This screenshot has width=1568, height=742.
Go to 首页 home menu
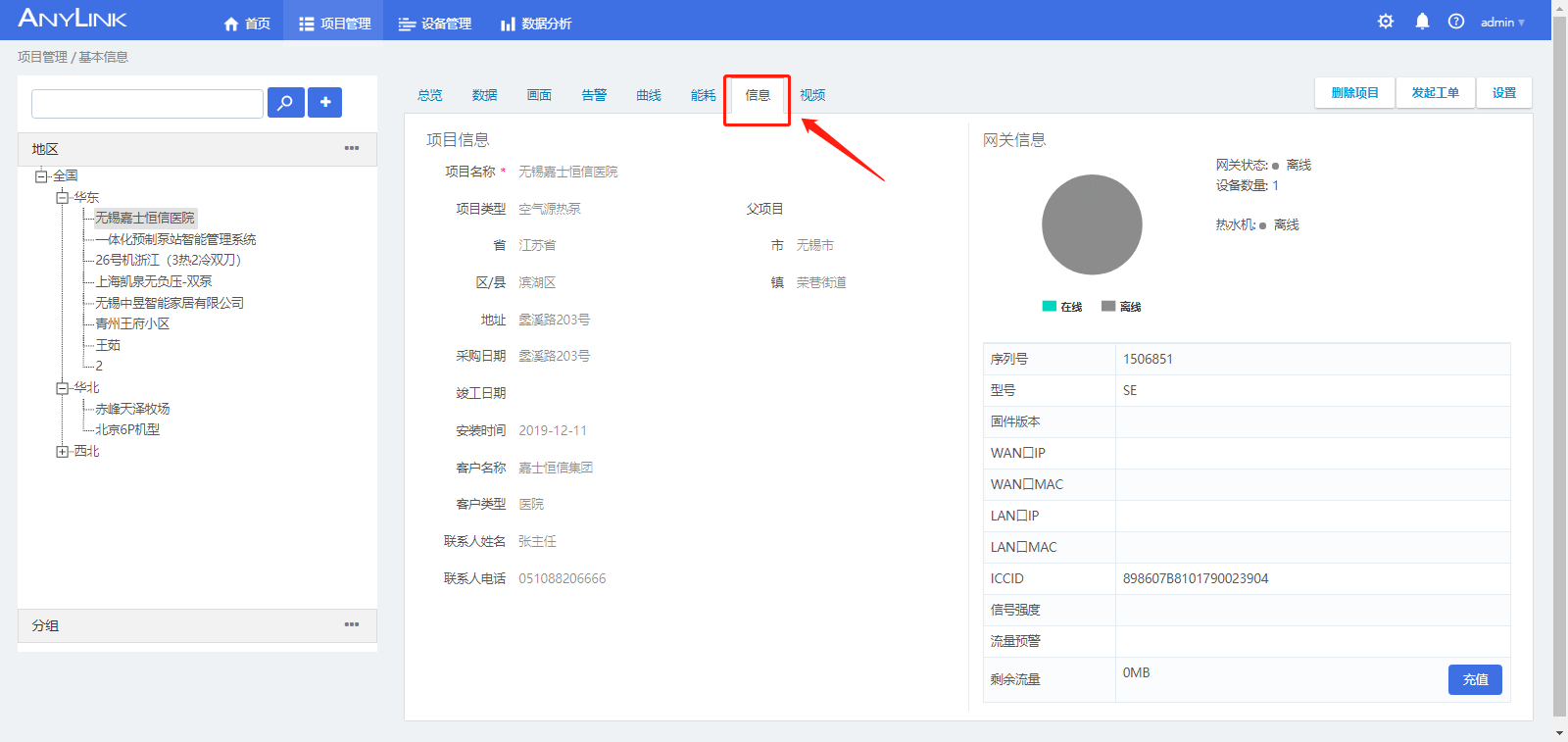(247, 24)
